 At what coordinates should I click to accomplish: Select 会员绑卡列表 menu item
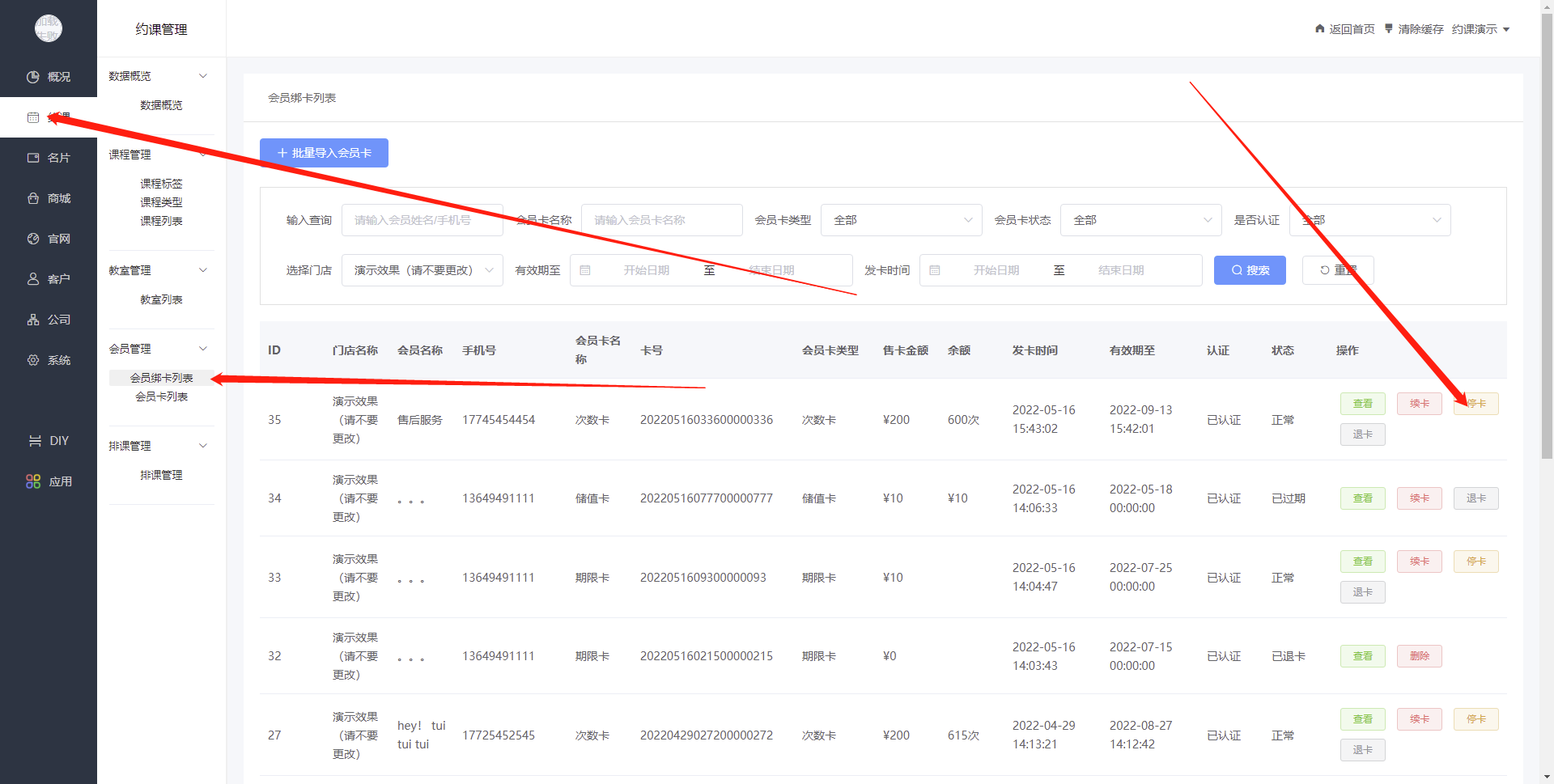pos(161,378)
